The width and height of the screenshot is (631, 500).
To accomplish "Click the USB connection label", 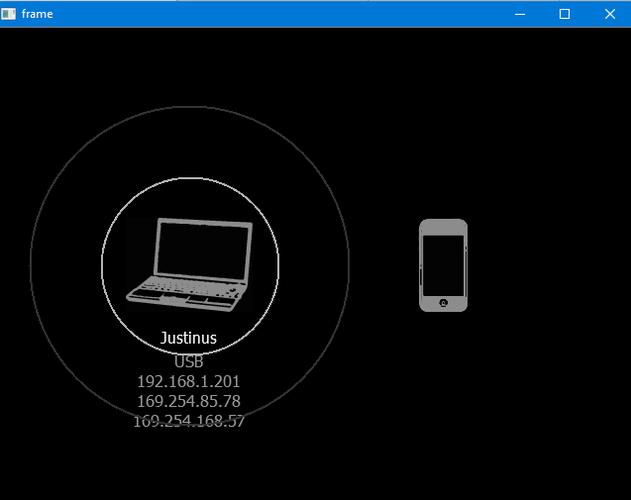I will [188, 361].
